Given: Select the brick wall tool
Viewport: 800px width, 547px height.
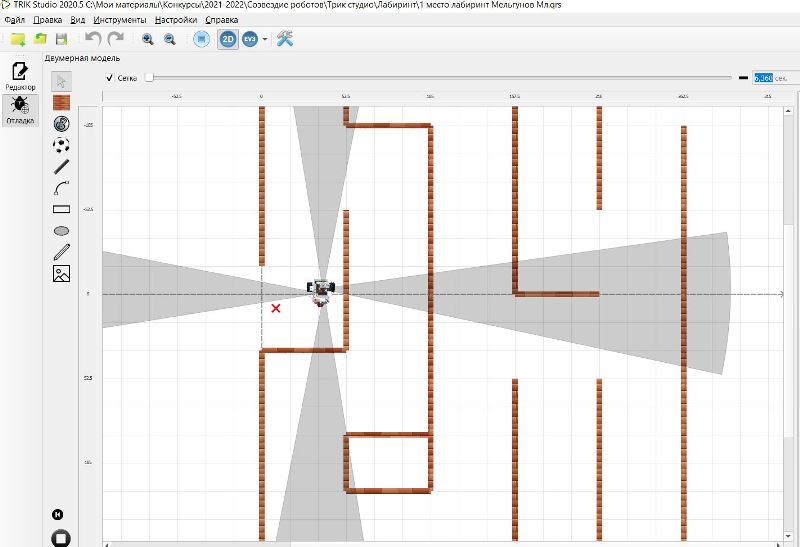Looking at the screenshot, I should [61, 102].
